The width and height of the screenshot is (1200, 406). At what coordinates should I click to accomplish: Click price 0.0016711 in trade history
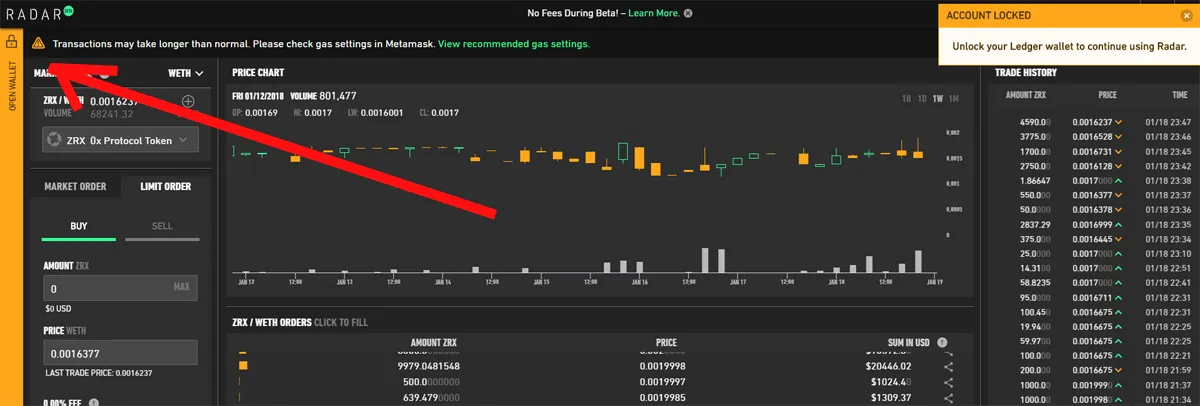1093,298
